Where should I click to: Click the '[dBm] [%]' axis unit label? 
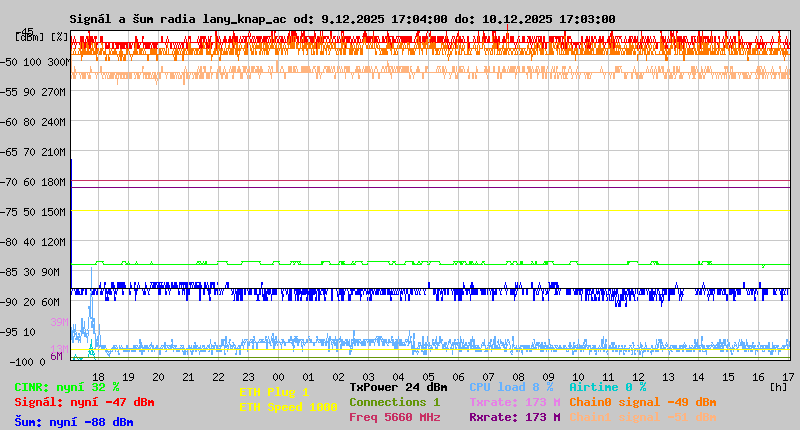[42, 37]
